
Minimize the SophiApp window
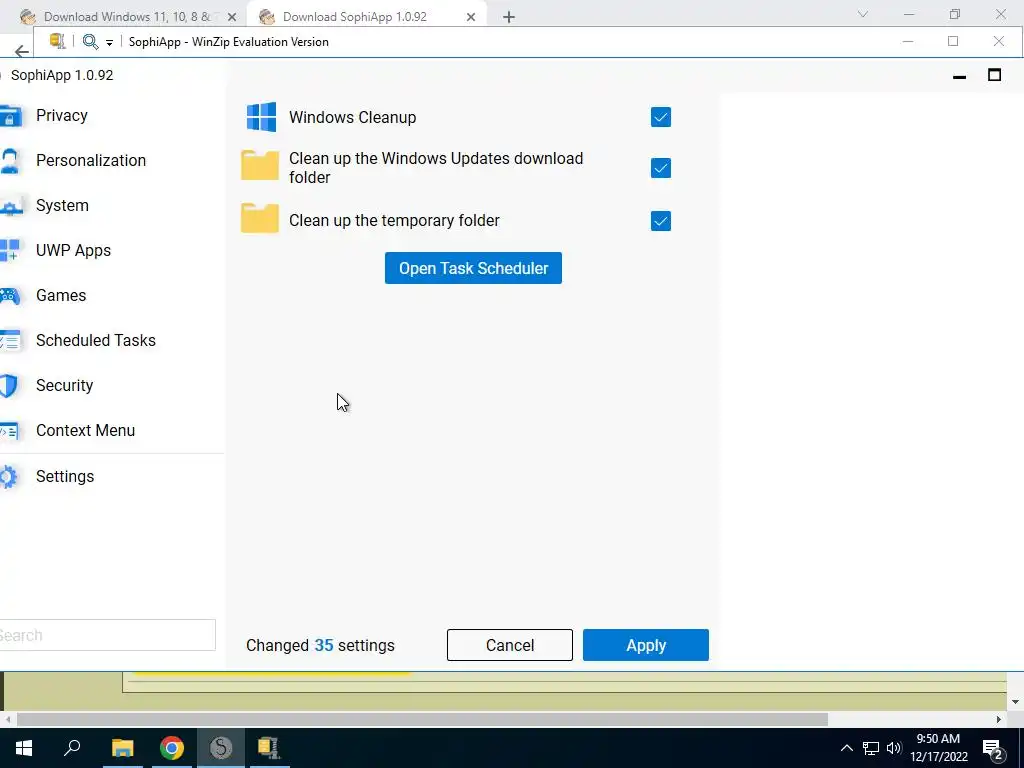click(959, 76)
